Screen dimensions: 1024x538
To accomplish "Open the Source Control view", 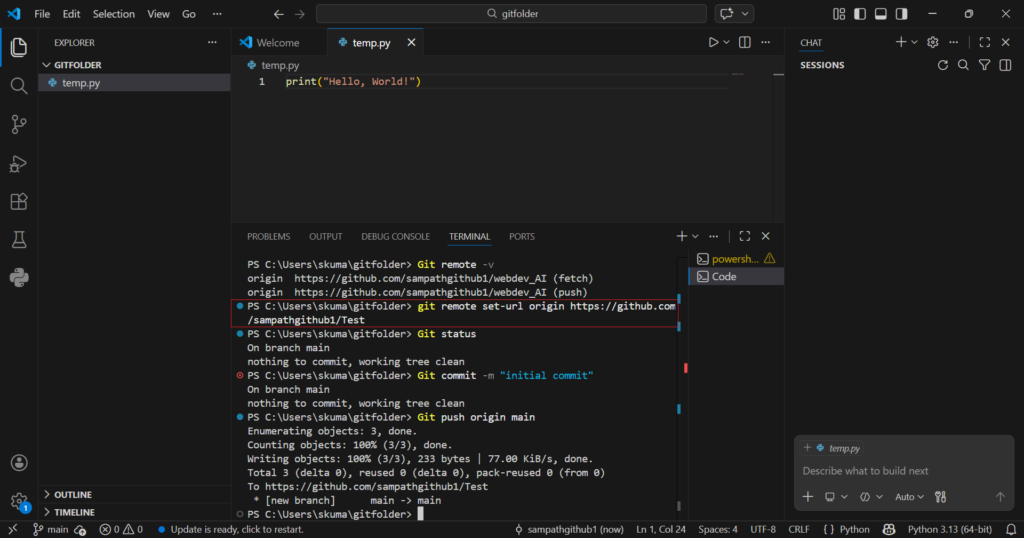I will tap(18, 124).
